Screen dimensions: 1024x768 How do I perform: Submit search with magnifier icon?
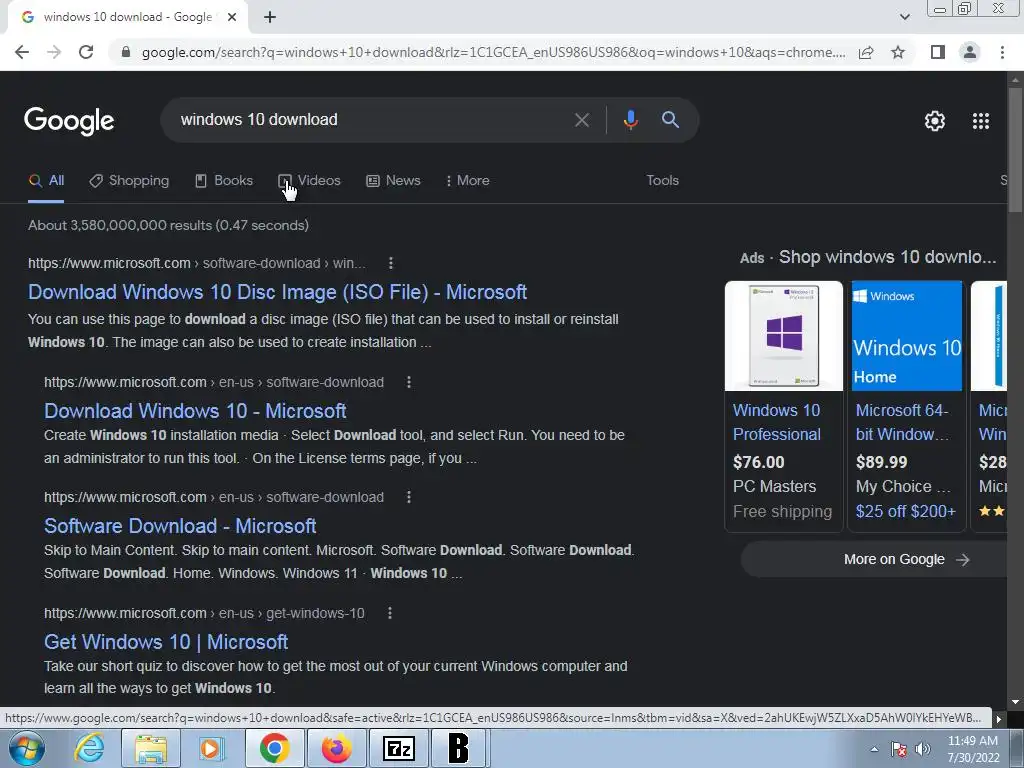[x=670, y=120]
